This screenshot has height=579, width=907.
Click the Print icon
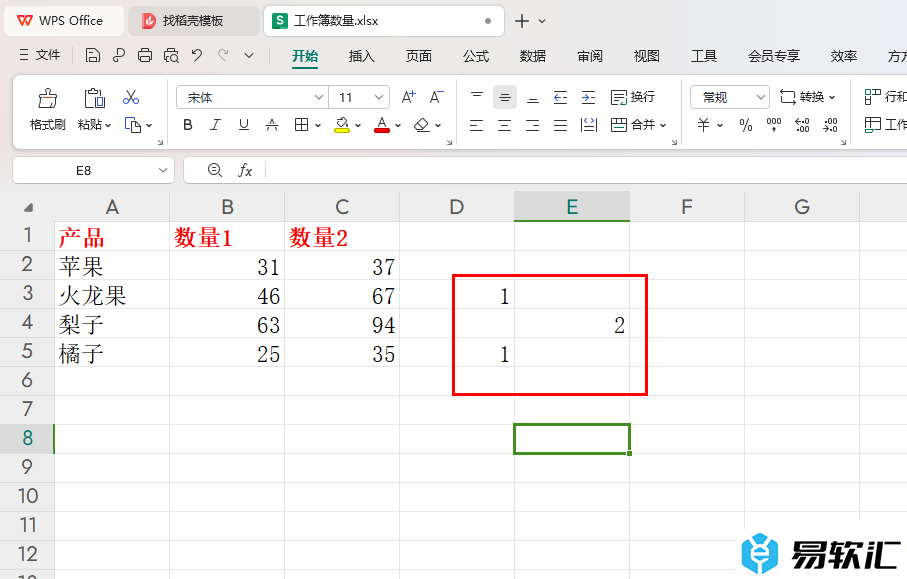[145, 56]
